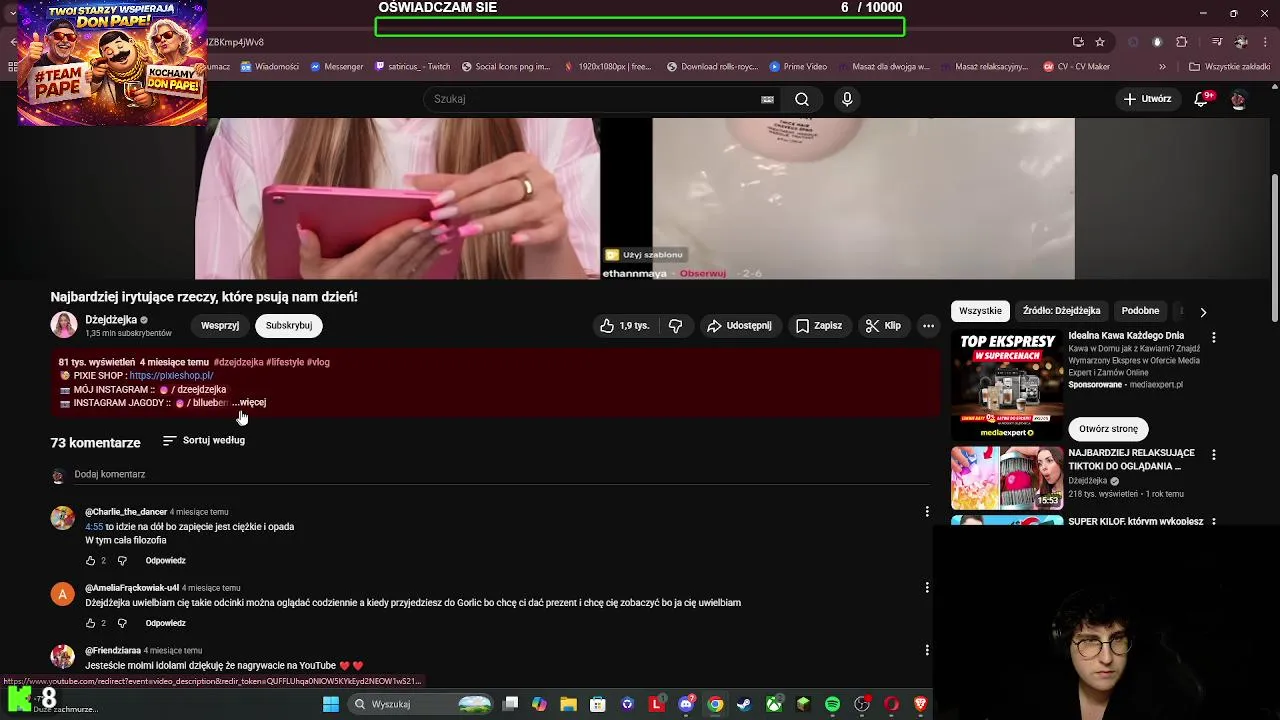Open Chrome icon on the taskbar
This screenshot has height=720, width=1280.
715,704
